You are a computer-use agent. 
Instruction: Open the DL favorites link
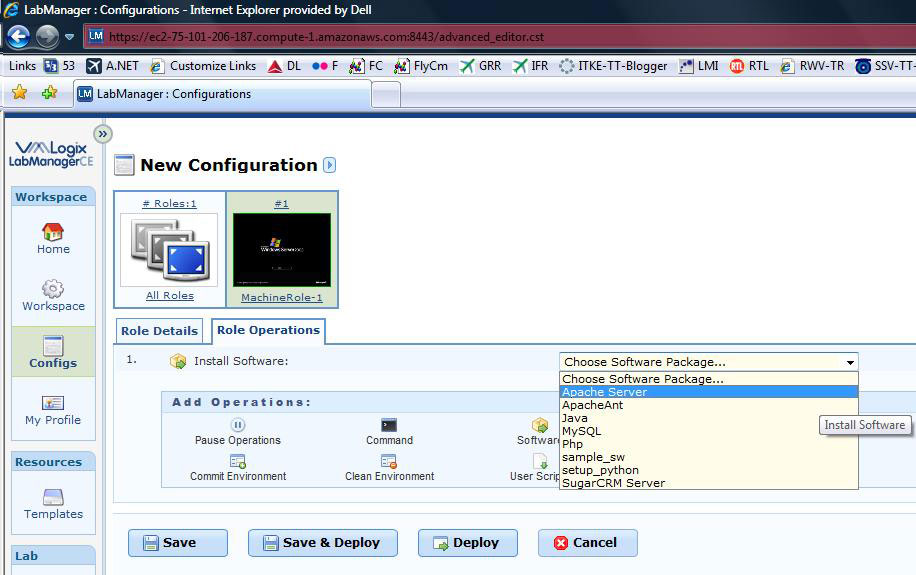coord(284,66)
